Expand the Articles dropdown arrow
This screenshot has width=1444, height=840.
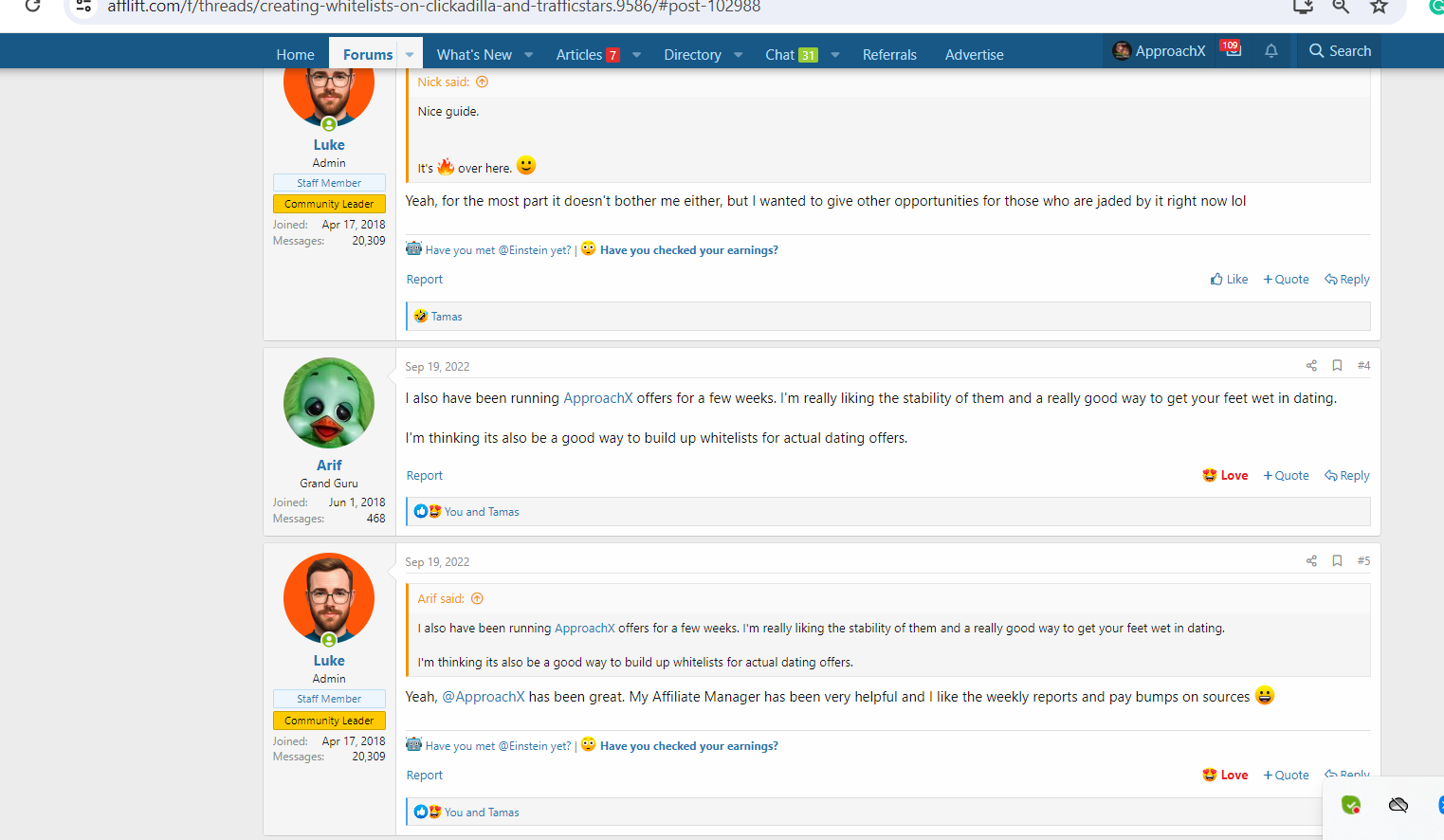pyautogui.click(x=637, y=55)
